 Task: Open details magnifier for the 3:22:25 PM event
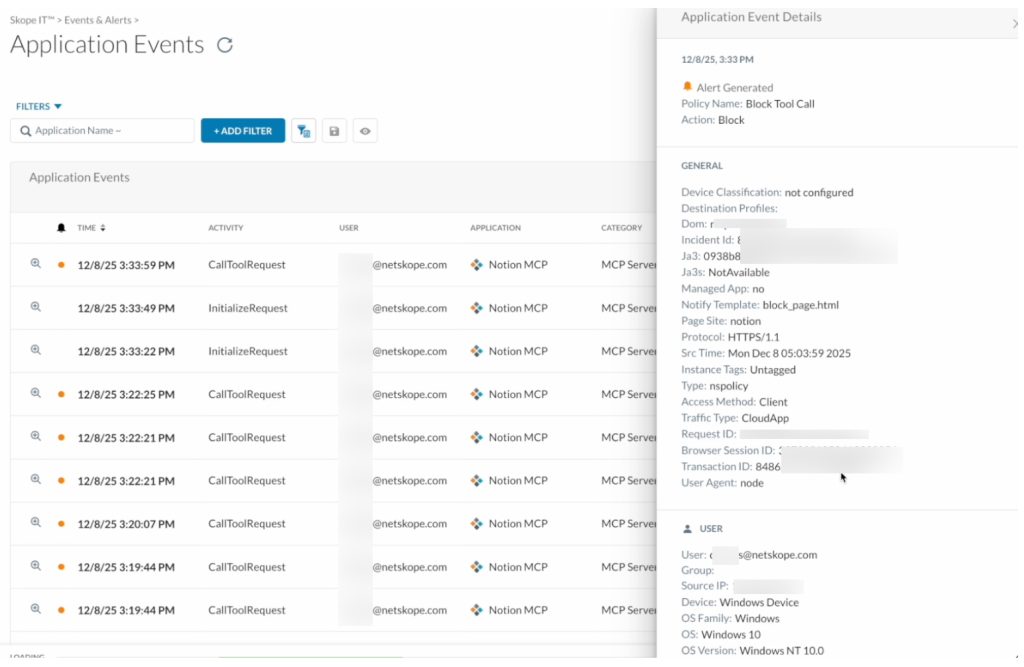[36, 393]
